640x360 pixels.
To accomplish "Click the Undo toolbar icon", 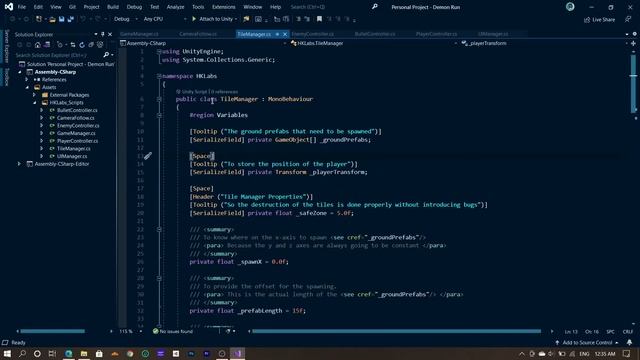I will (x=83, y=19).
